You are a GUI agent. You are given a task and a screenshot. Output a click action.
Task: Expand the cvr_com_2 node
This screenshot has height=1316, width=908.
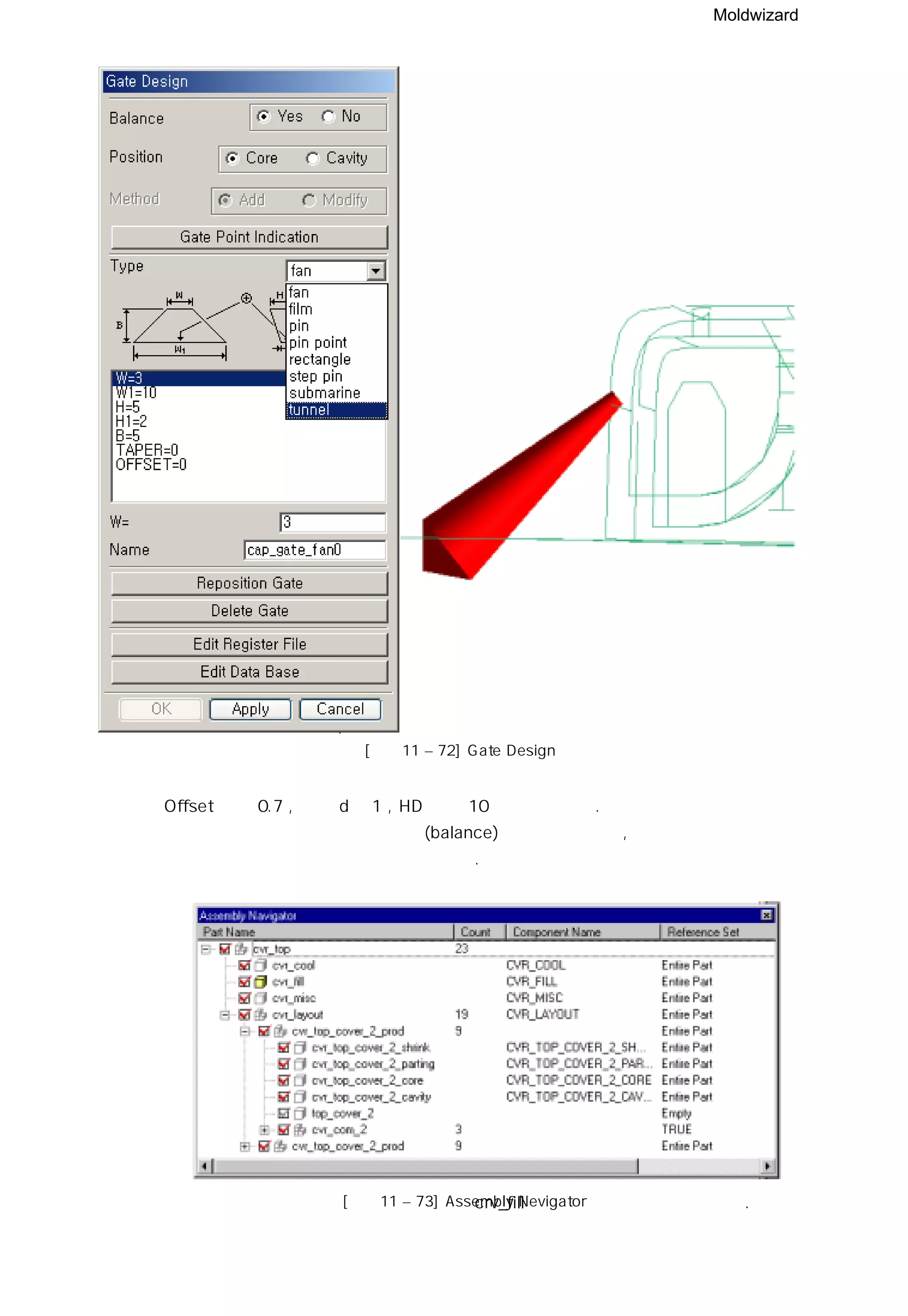(x=264, y=1130)
